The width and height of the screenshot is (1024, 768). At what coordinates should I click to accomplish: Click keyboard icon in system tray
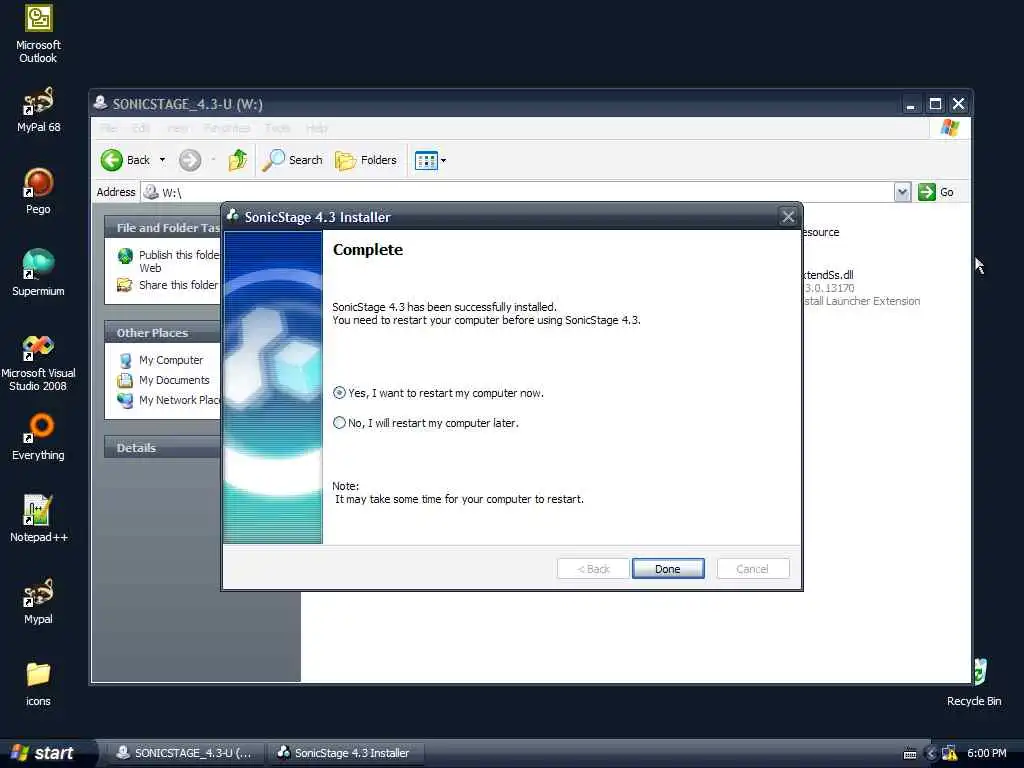pos(910,754)
